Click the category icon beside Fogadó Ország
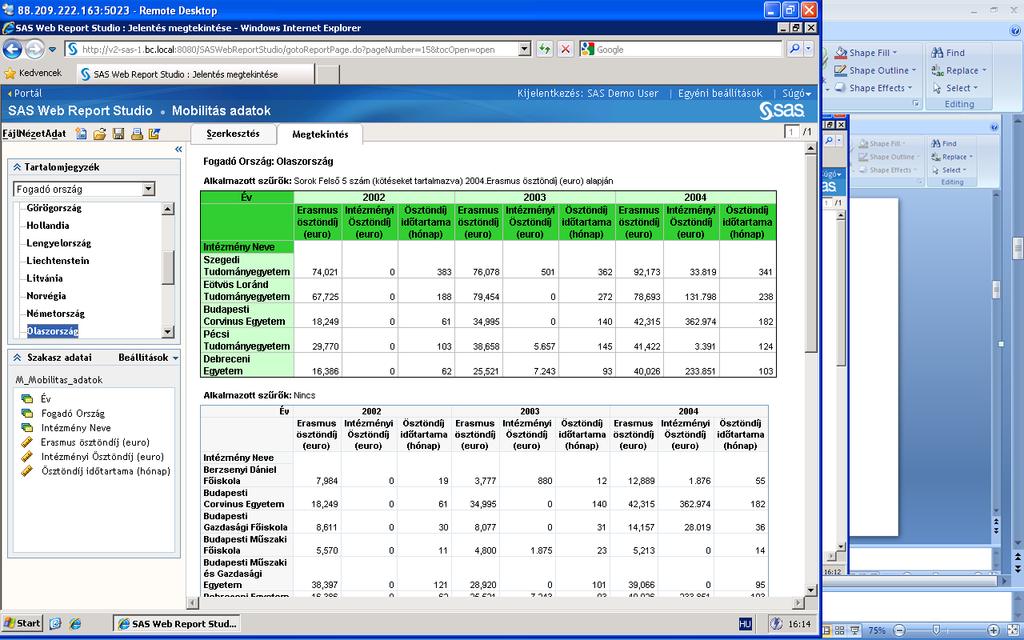 pyautogui.click(x=27, y=413)
